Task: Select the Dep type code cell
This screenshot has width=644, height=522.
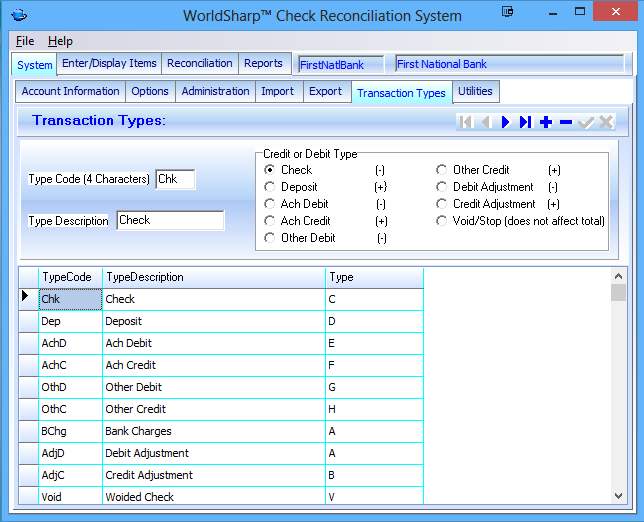Action: tap(70, 321)
